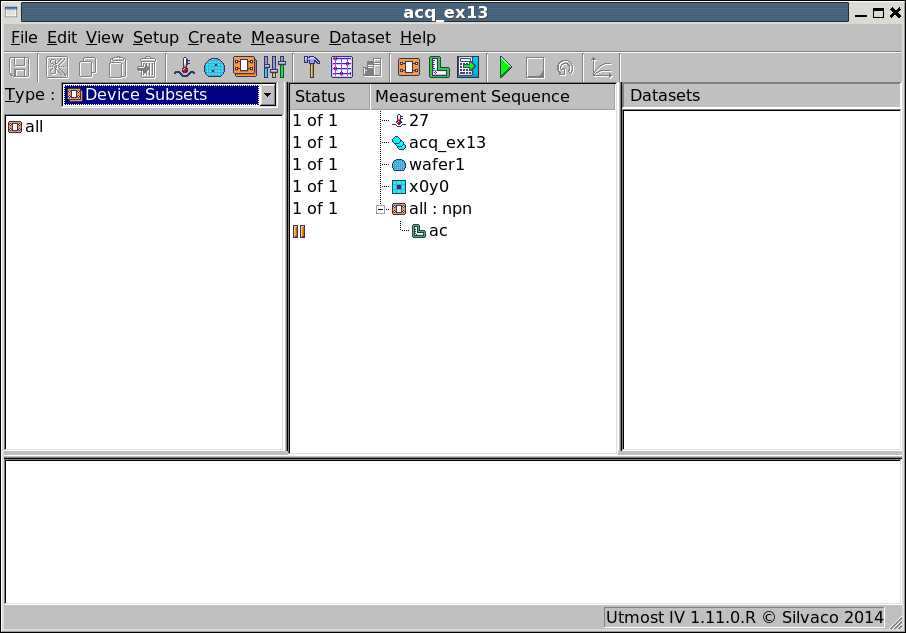This screenshot has width=906, height=633.
Task: Click the Copy icon in toolbar
Action: [88, 68]
